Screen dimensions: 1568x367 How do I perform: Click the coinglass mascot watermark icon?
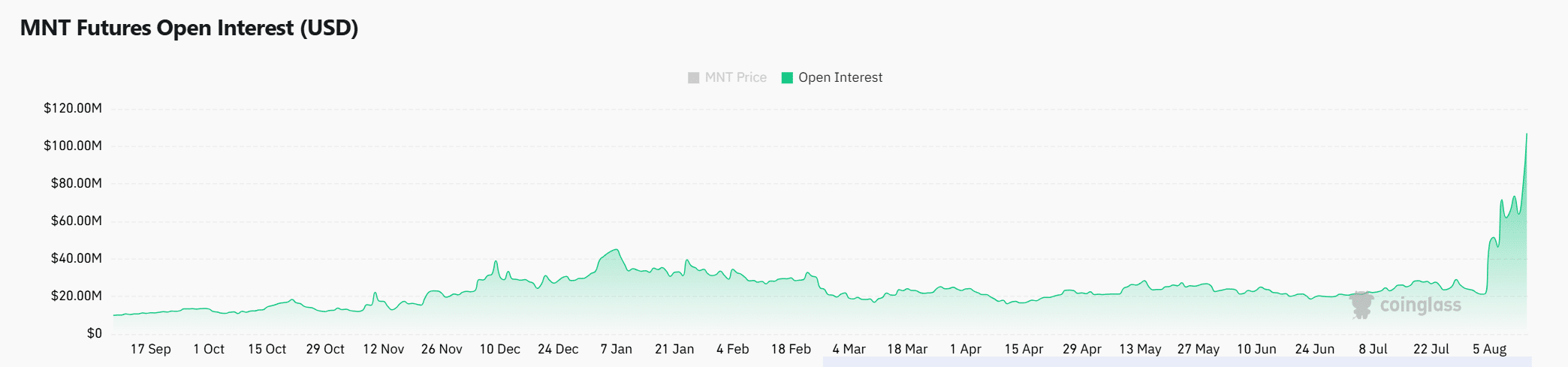click(1361, 305)
